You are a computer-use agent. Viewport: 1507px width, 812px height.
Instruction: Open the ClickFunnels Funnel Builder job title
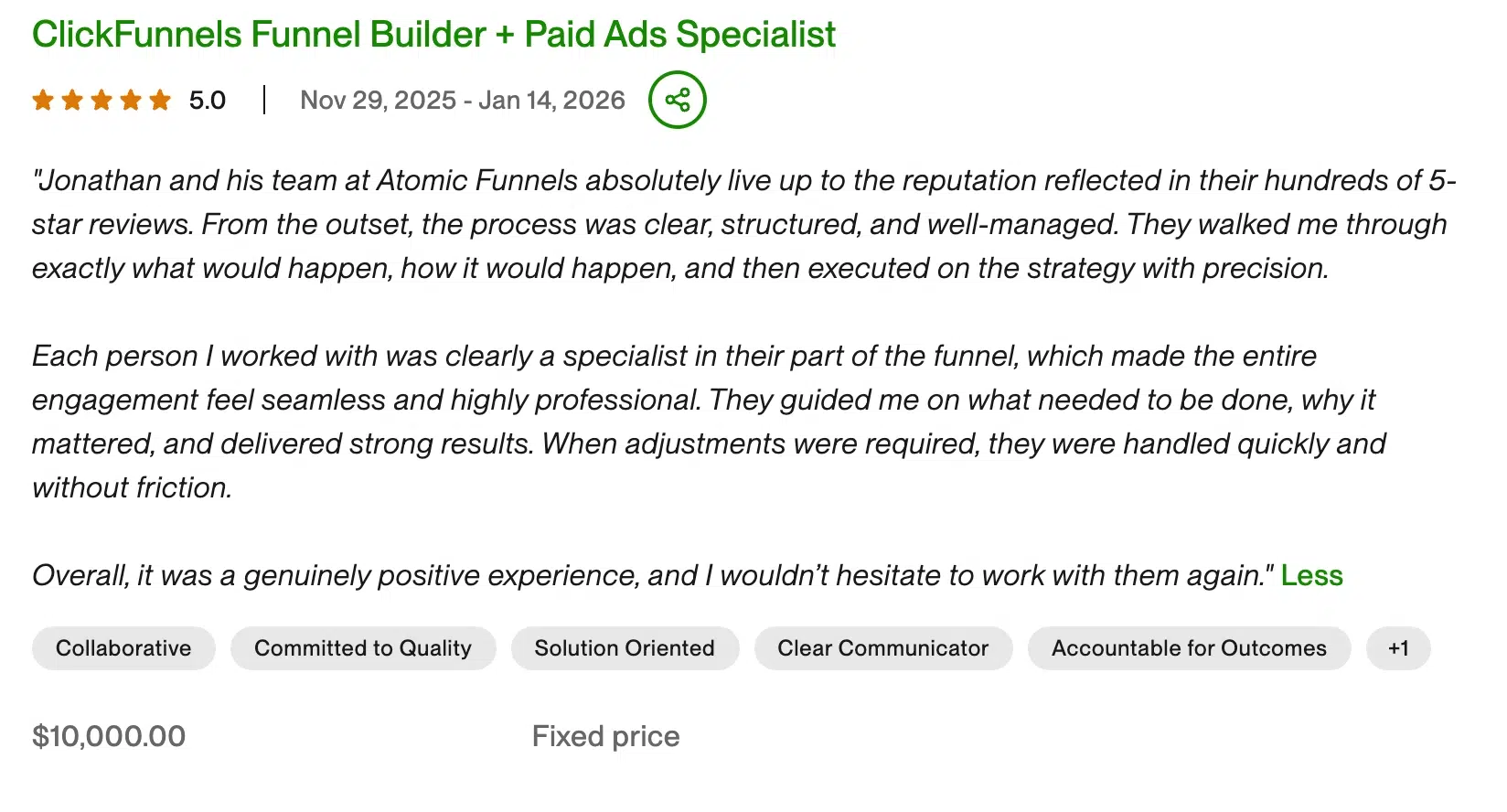click(433, 34)
